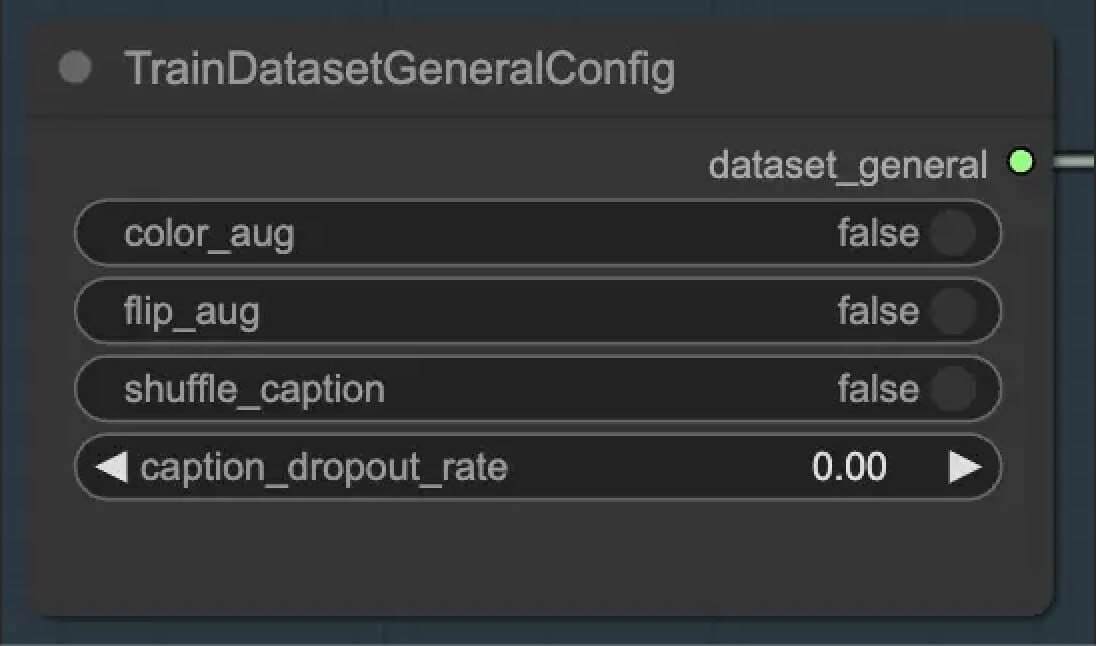
Task: Click the flip_aug label text
Action: [x=191, y=311]
